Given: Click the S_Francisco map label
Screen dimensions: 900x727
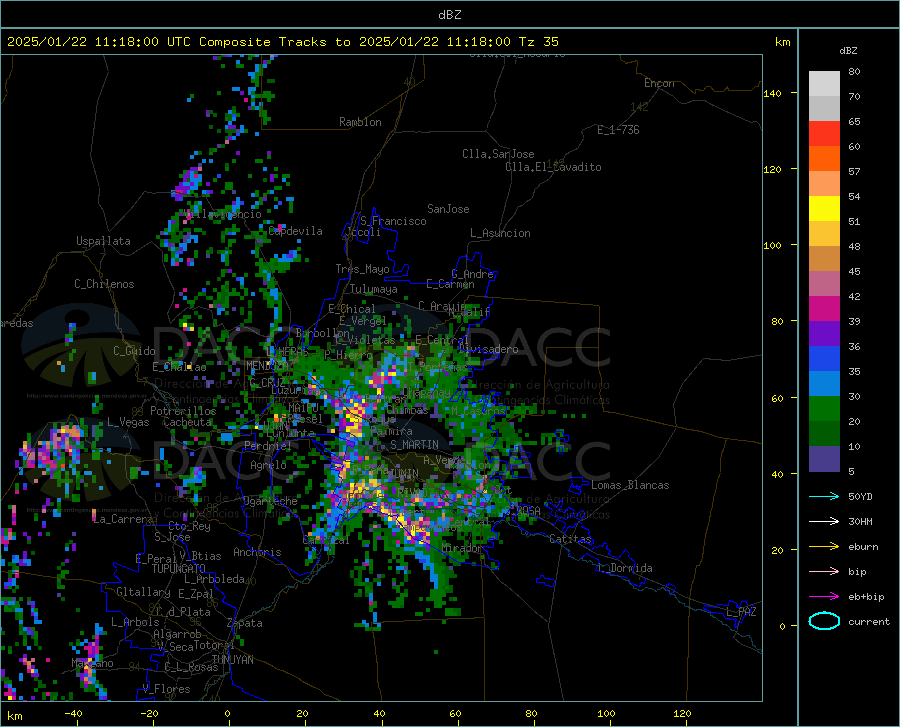Looking at the screenshot, I should (393, 221).
